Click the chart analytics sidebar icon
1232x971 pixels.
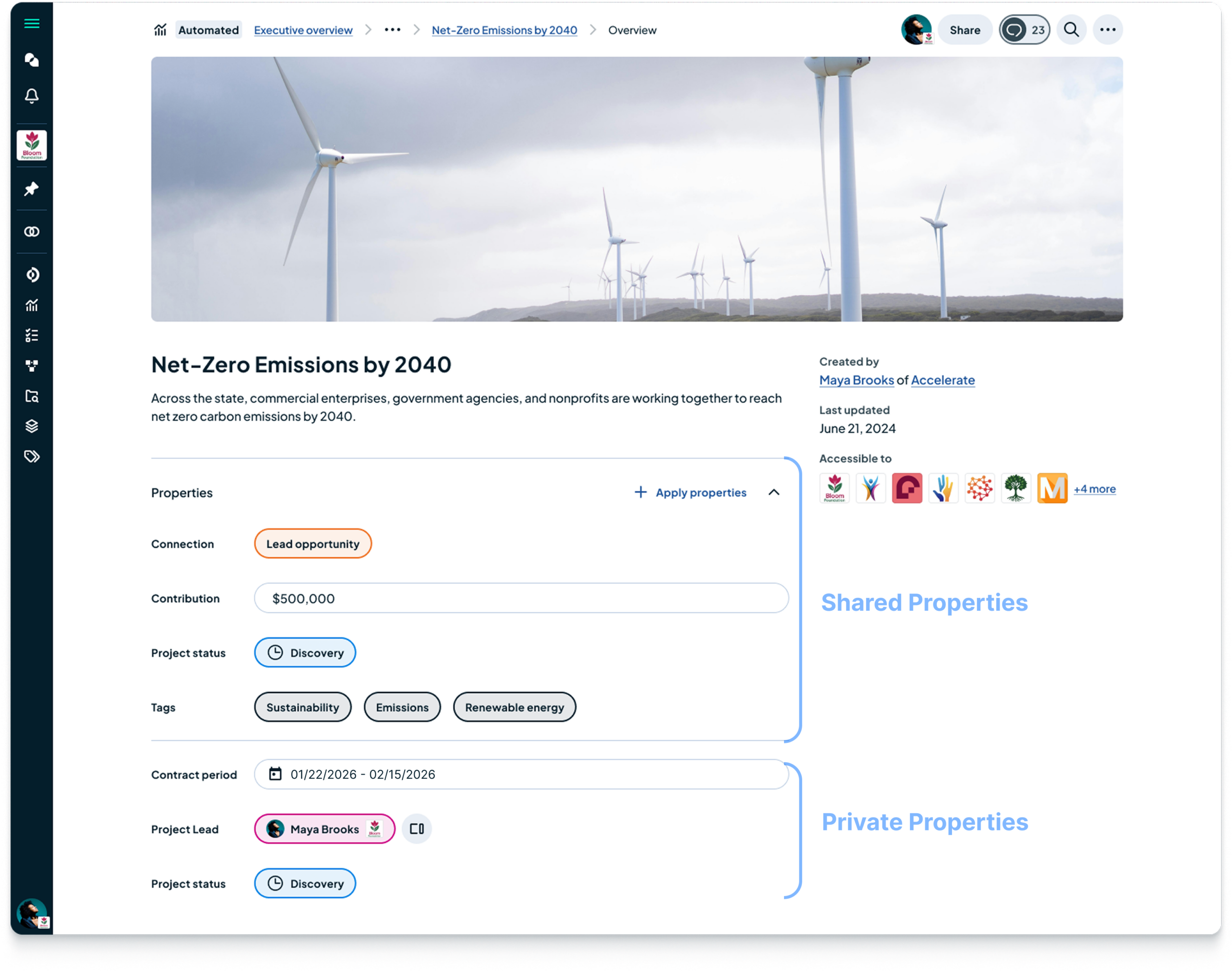click(x=32, y=305)
